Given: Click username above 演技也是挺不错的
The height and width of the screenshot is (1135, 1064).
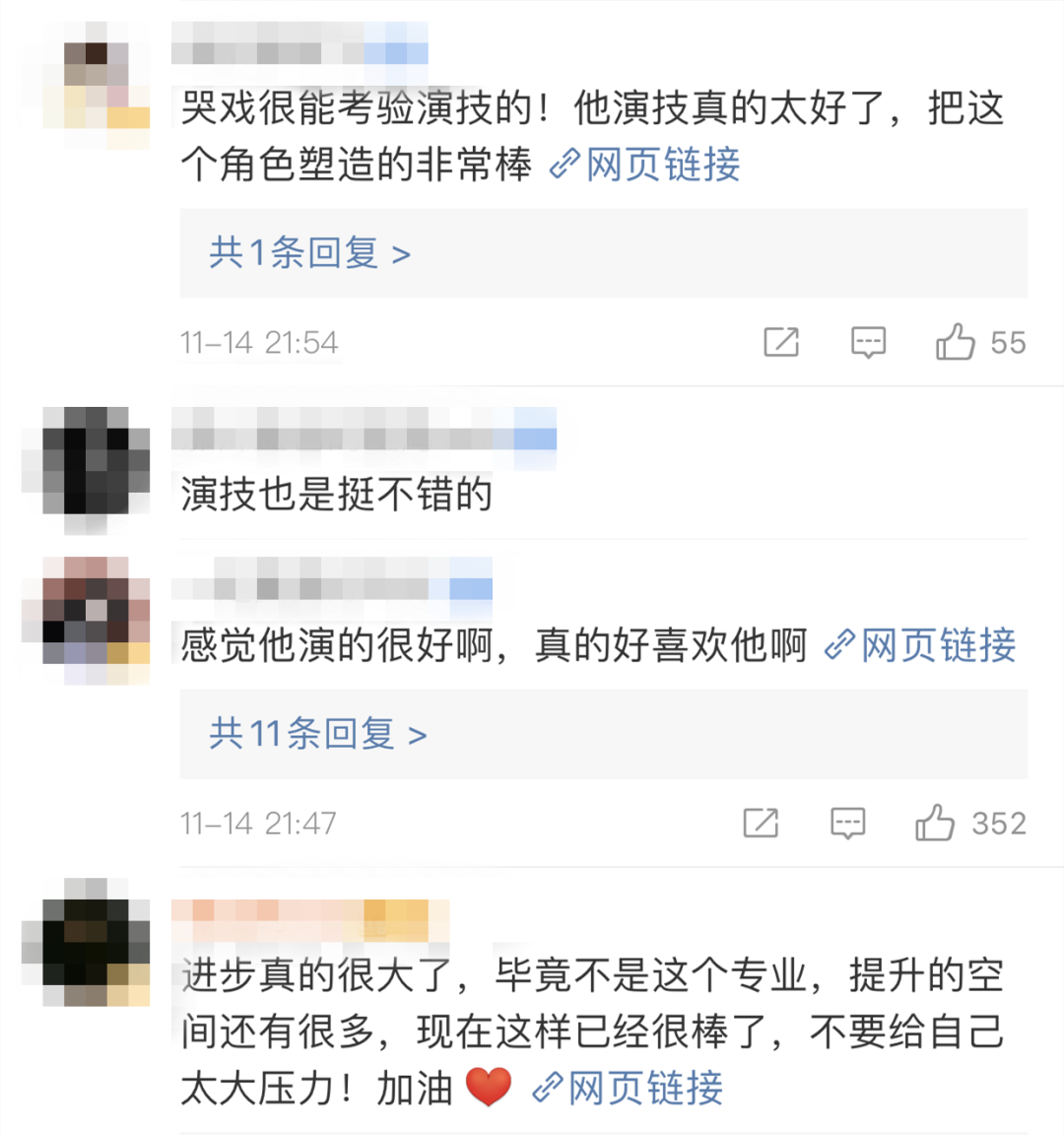Looking at the screenshot, I should (x=365, y=429).
